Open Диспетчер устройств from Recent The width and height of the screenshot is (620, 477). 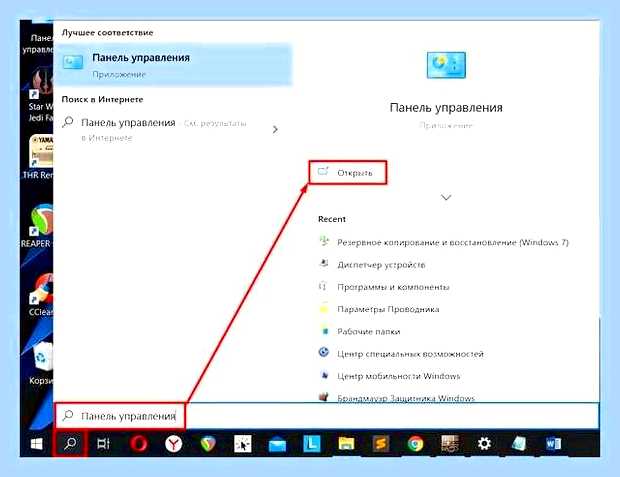(372, 265)
